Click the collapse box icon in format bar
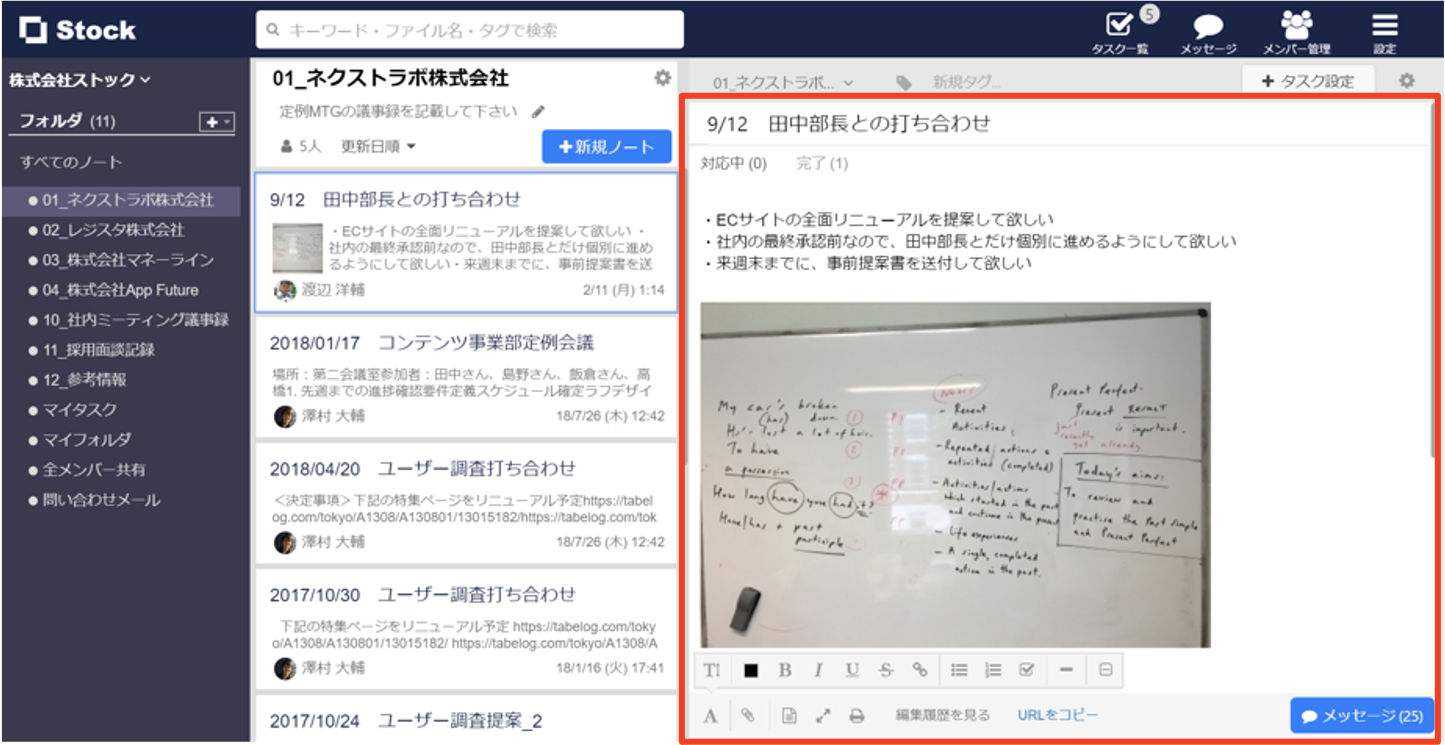The width and height of the screenshot is (1445, 745). [x=1106, y=670]
